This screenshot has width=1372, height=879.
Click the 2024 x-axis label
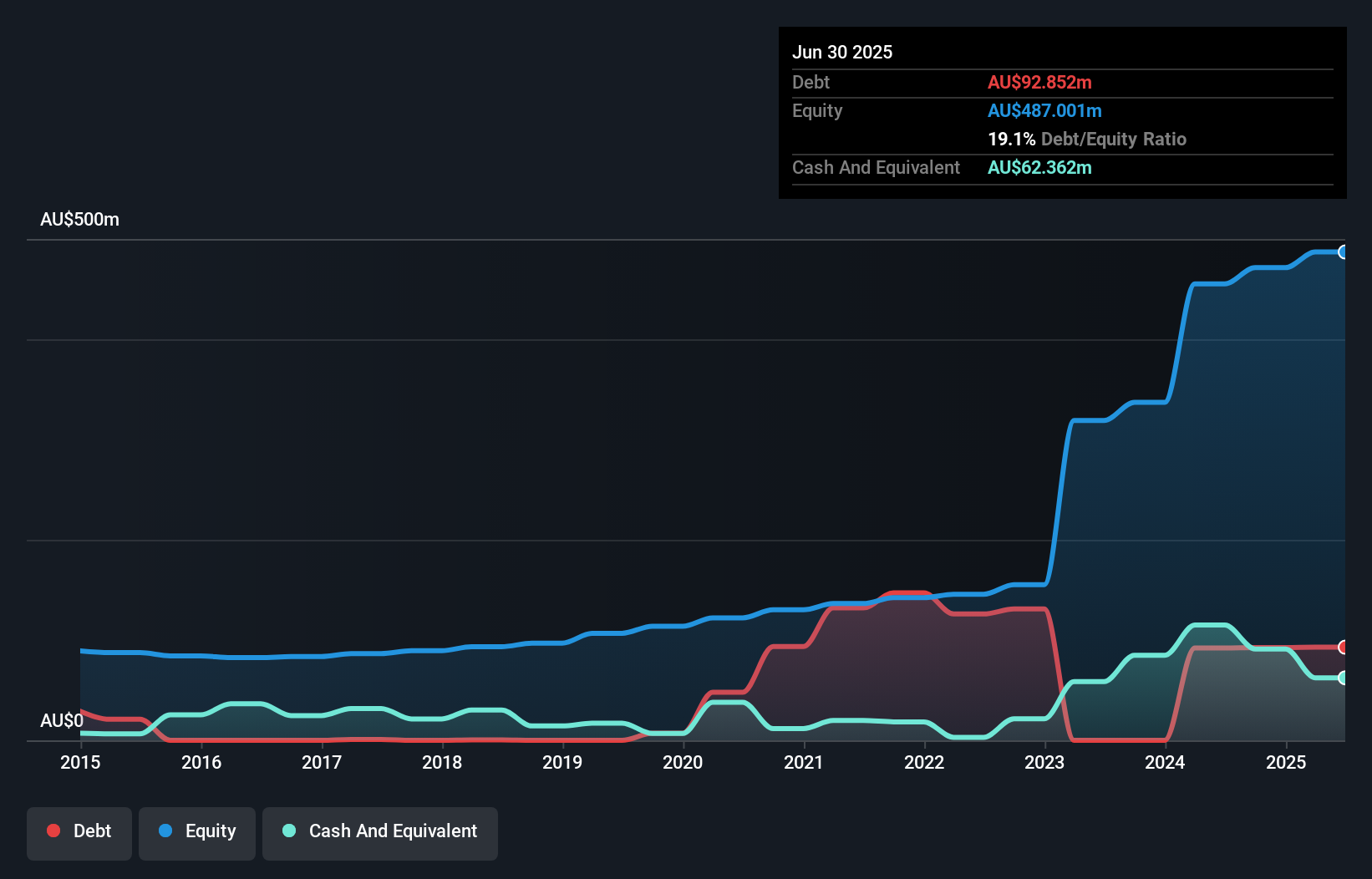point(1165,762)
